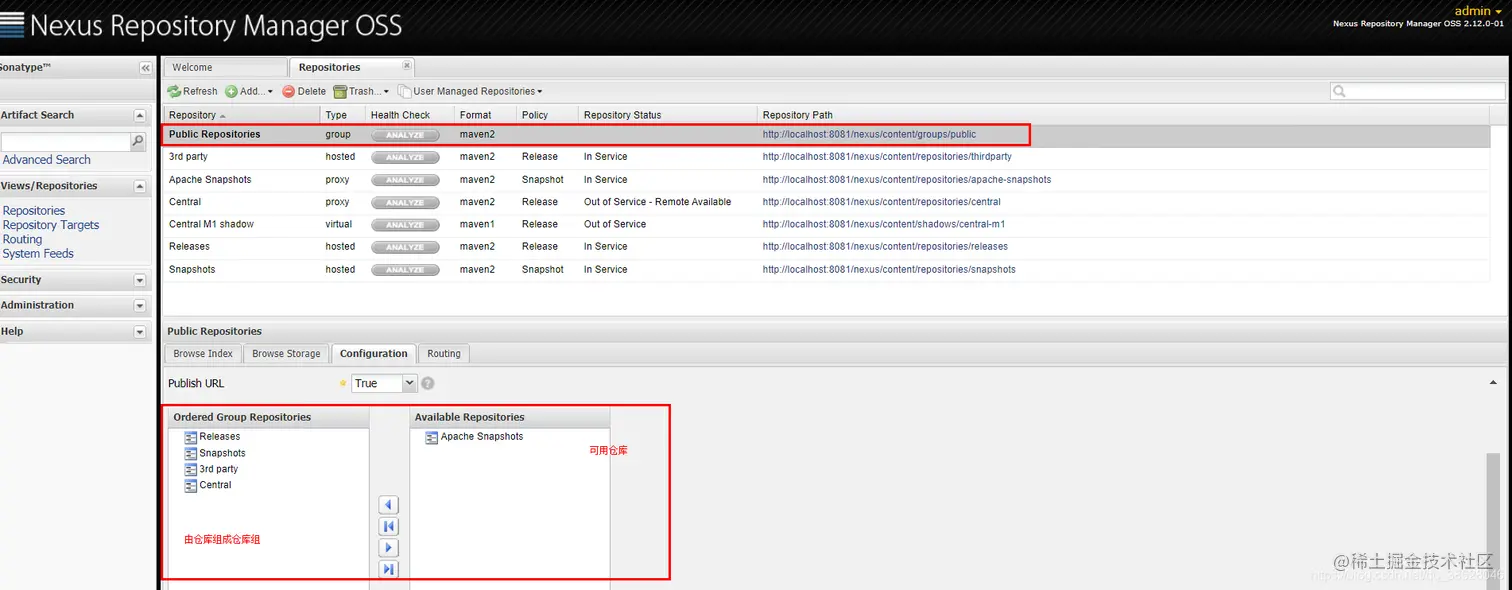Click Analyze for Central M1 shadow
Image resolution: width=1512 pixels, height=590 pixels.
tap(405, 225)
